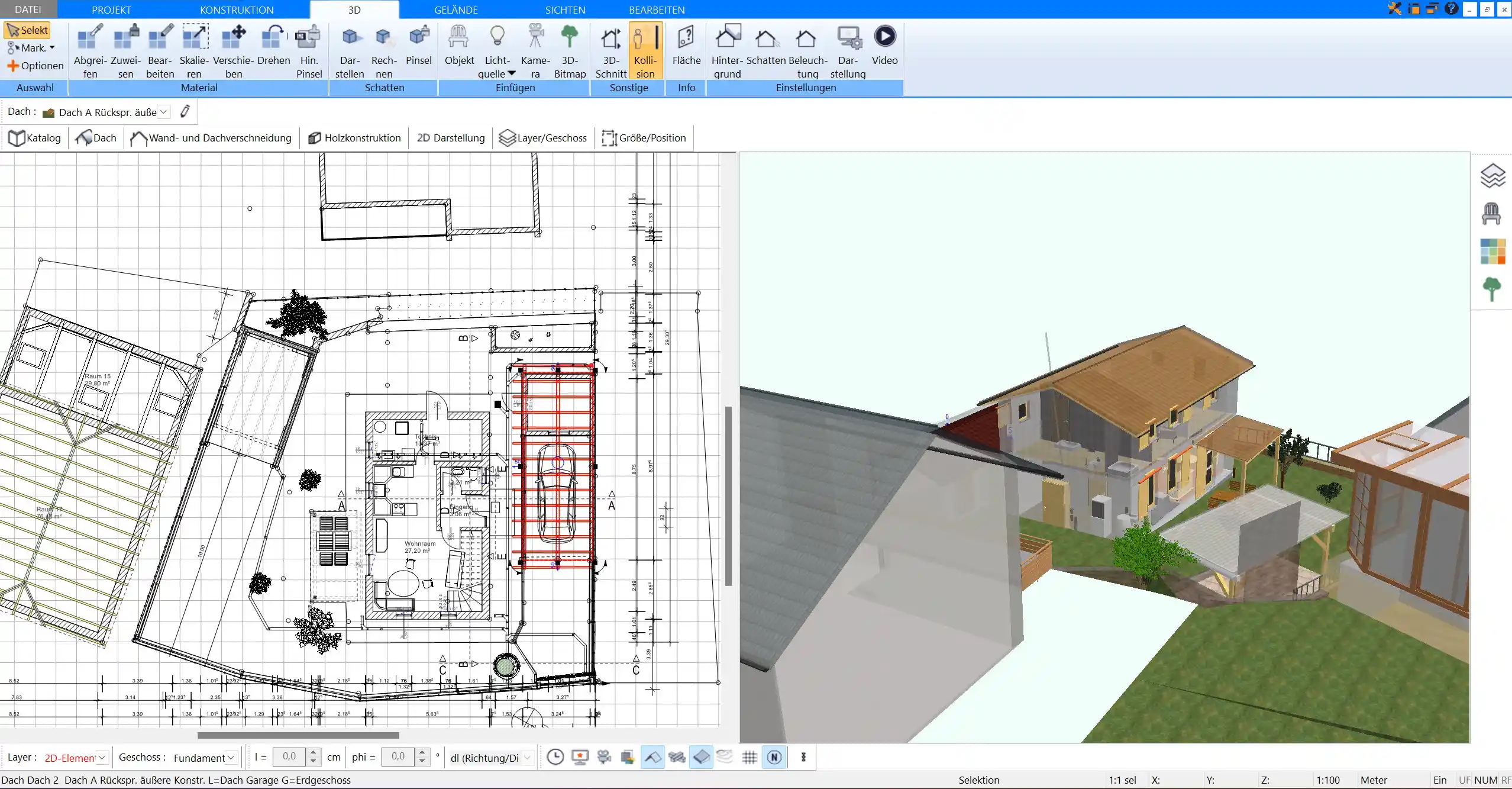Toggle wood beam construction display
The image size is (1512, 789).
click(677, 757)
